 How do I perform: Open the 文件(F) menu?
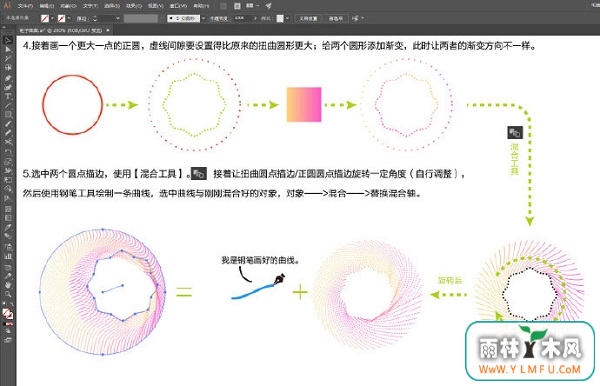click(x=25, y=6)
